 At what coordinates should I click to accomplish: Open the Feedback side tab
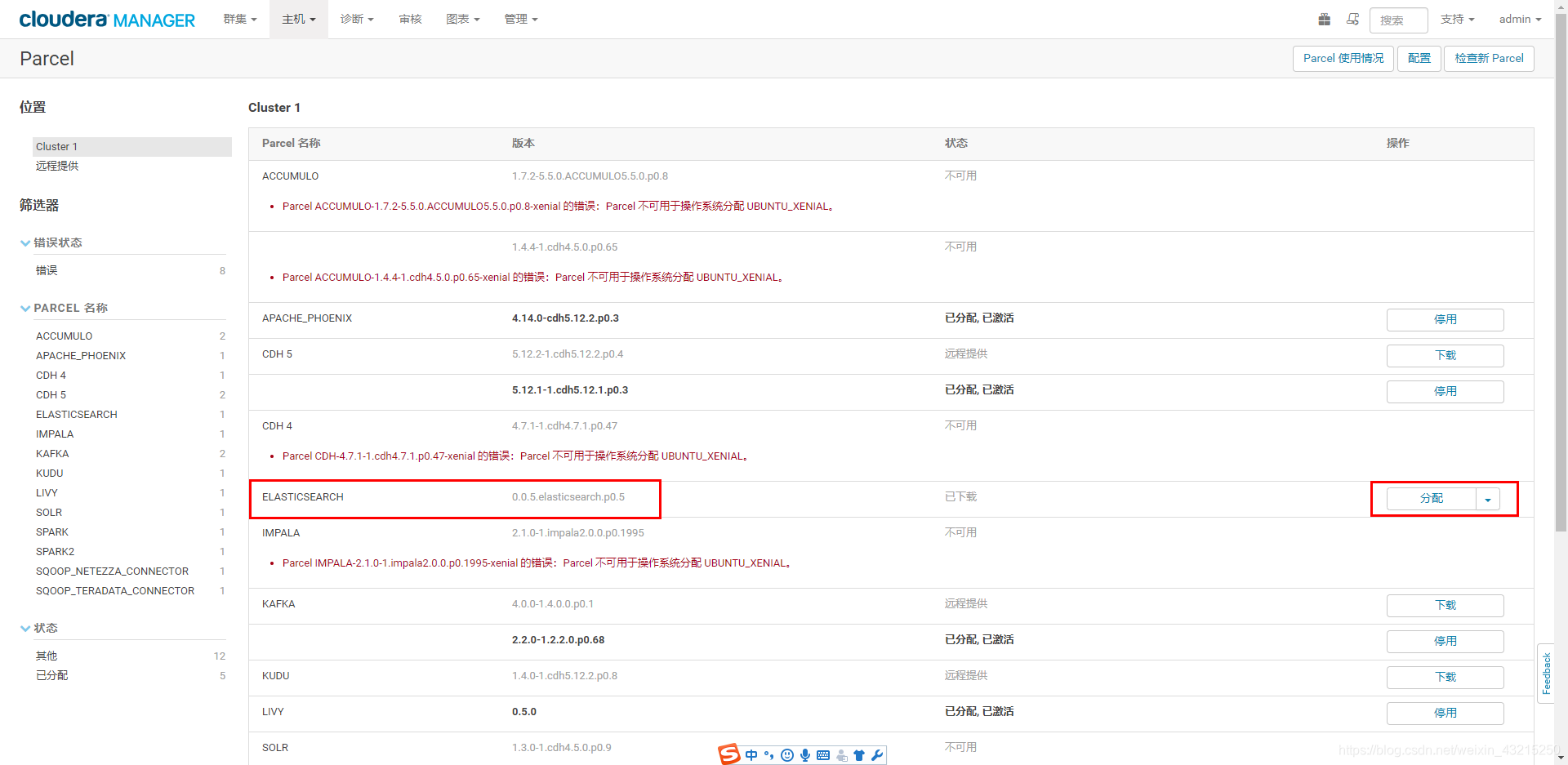1546,674
